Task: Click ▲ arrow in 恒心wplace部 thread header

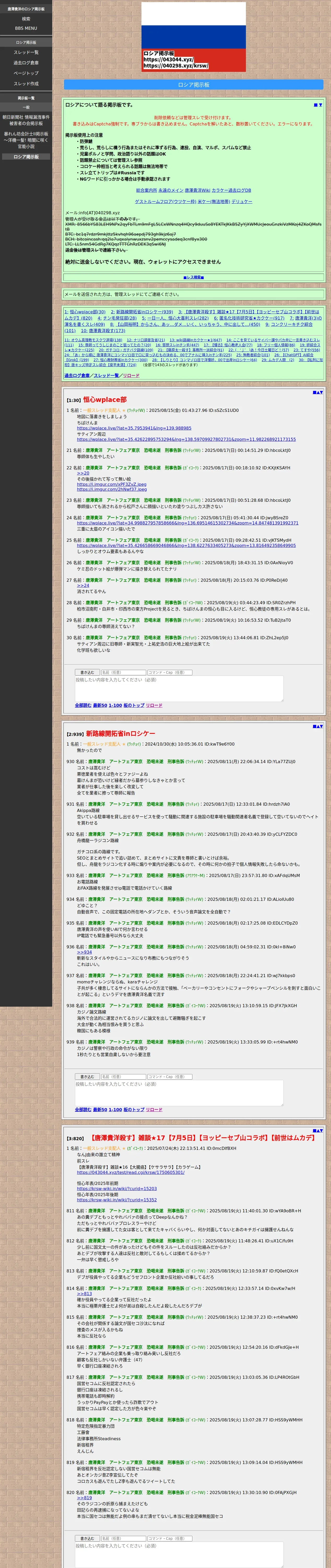Action: pyautogui.click(x=318, y=393)
